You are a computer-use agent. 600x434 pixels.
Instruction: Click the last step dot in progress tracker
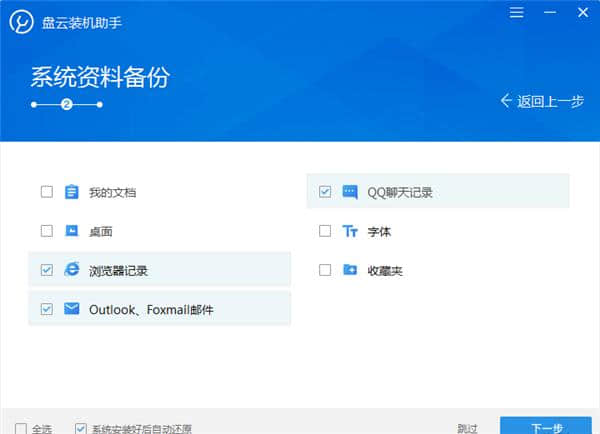(x=99, y=104)
